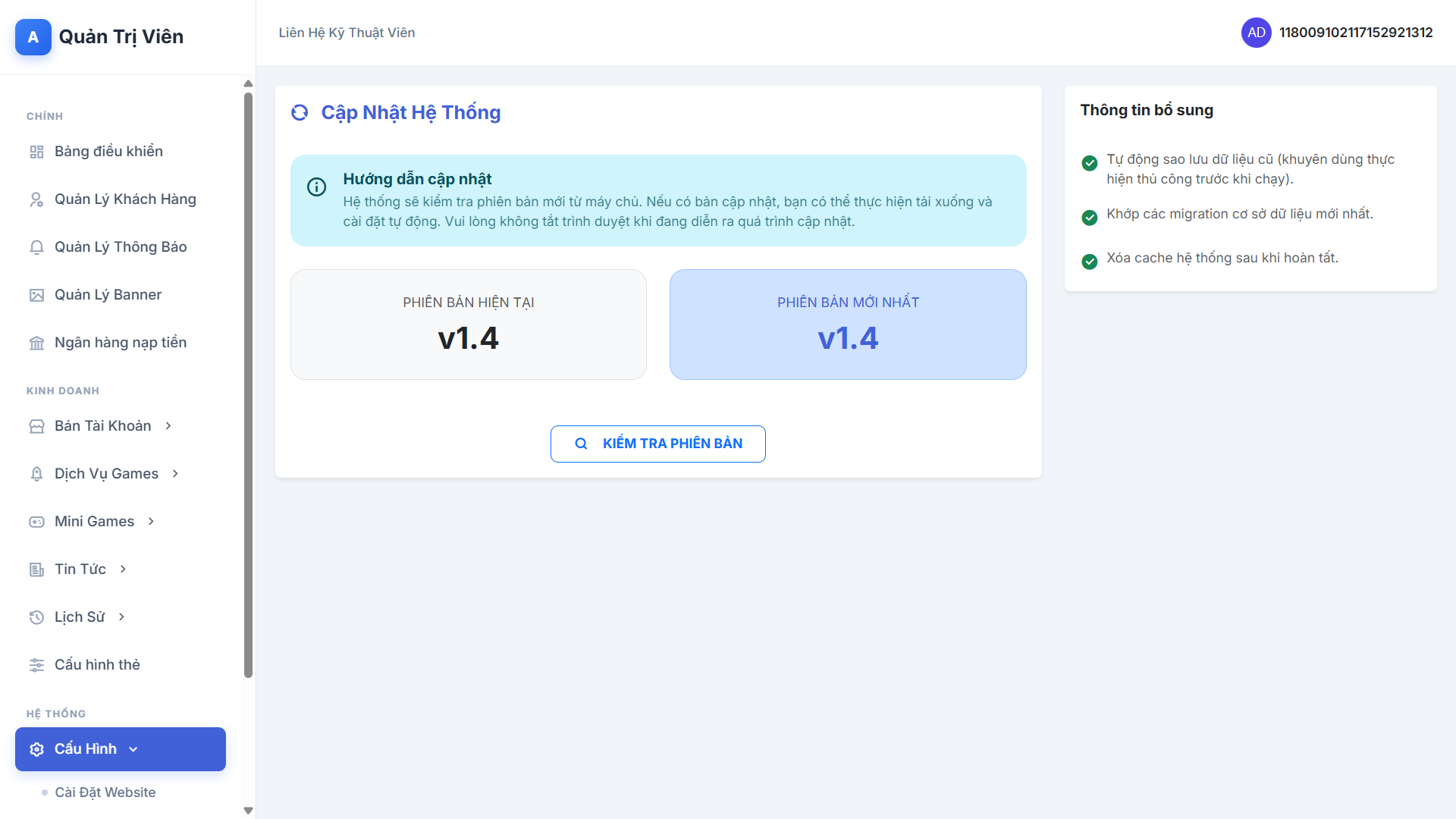This screenshot has width=1456, height=819.
Task: Click the latest version v1.4 card
Action: [x=848, y=325]
